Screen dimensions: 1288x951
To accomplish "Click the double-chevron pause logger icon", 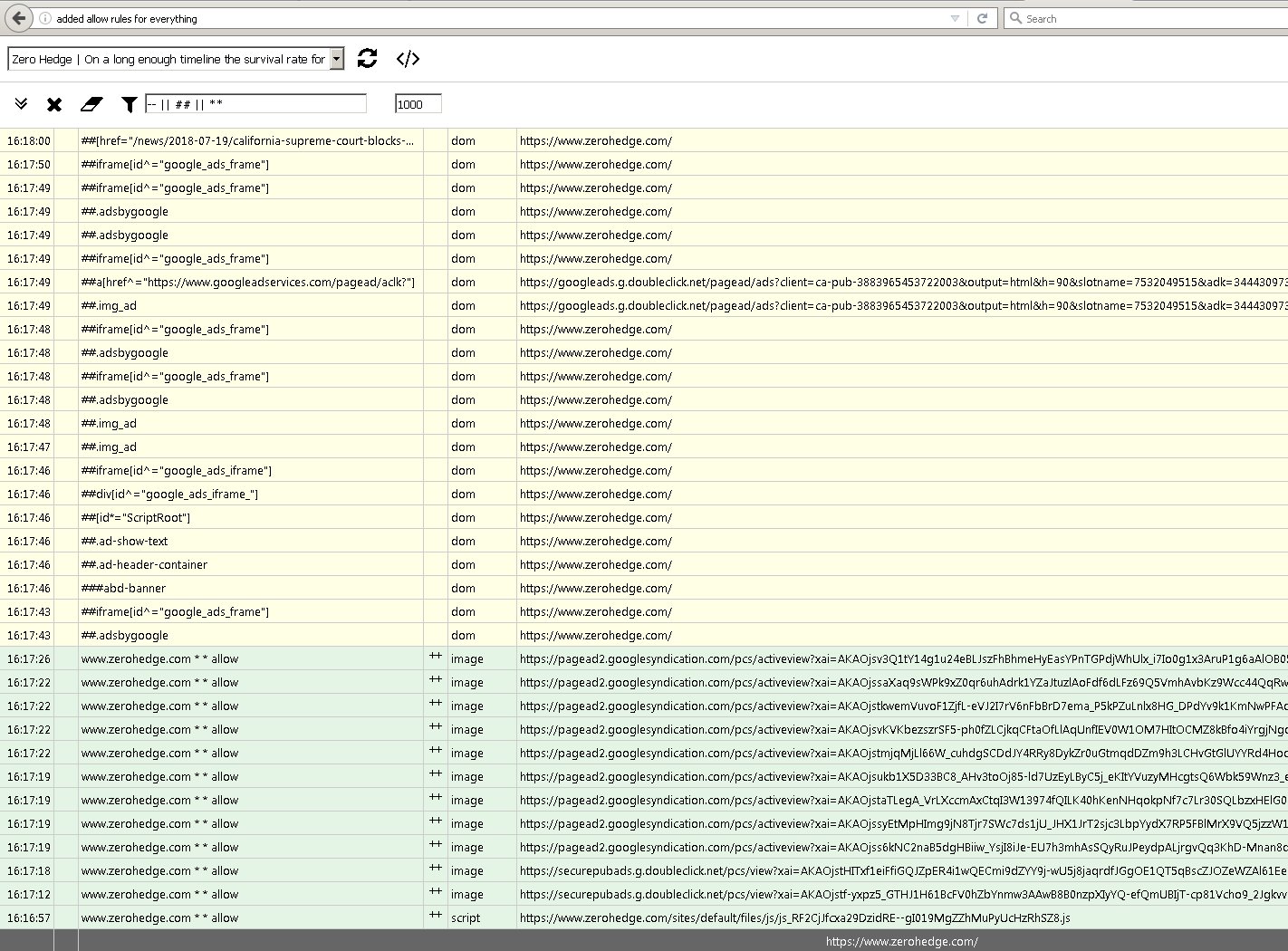I will (x=21, y=103).
